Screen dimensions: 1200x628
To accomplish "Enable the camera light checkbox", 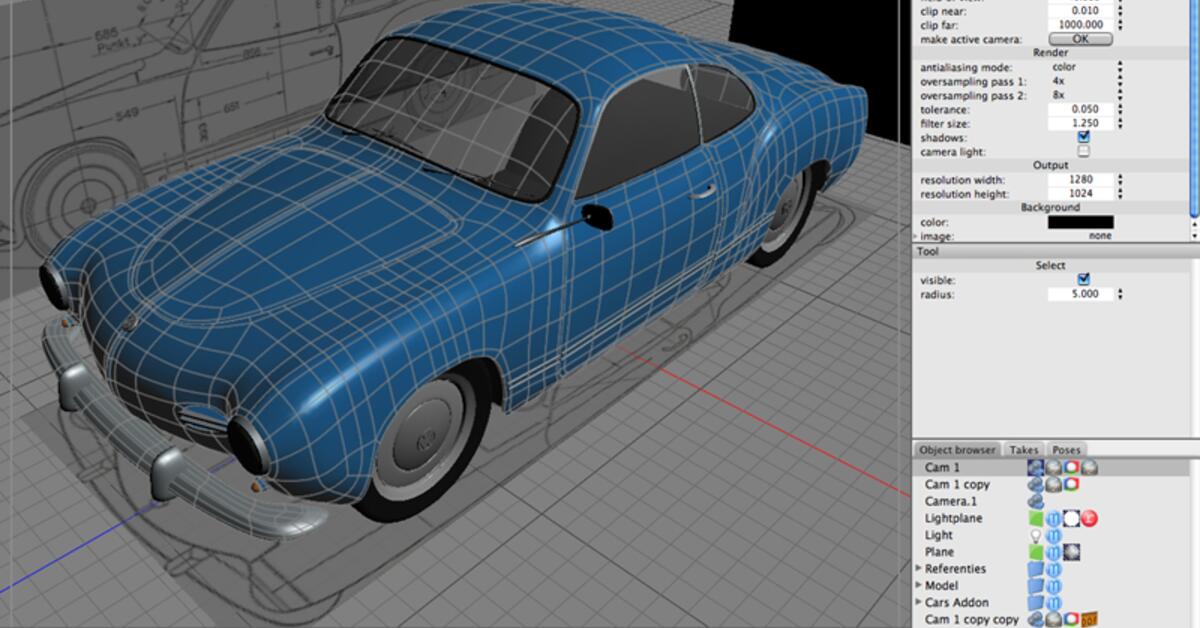I will tap(1083, 151).
